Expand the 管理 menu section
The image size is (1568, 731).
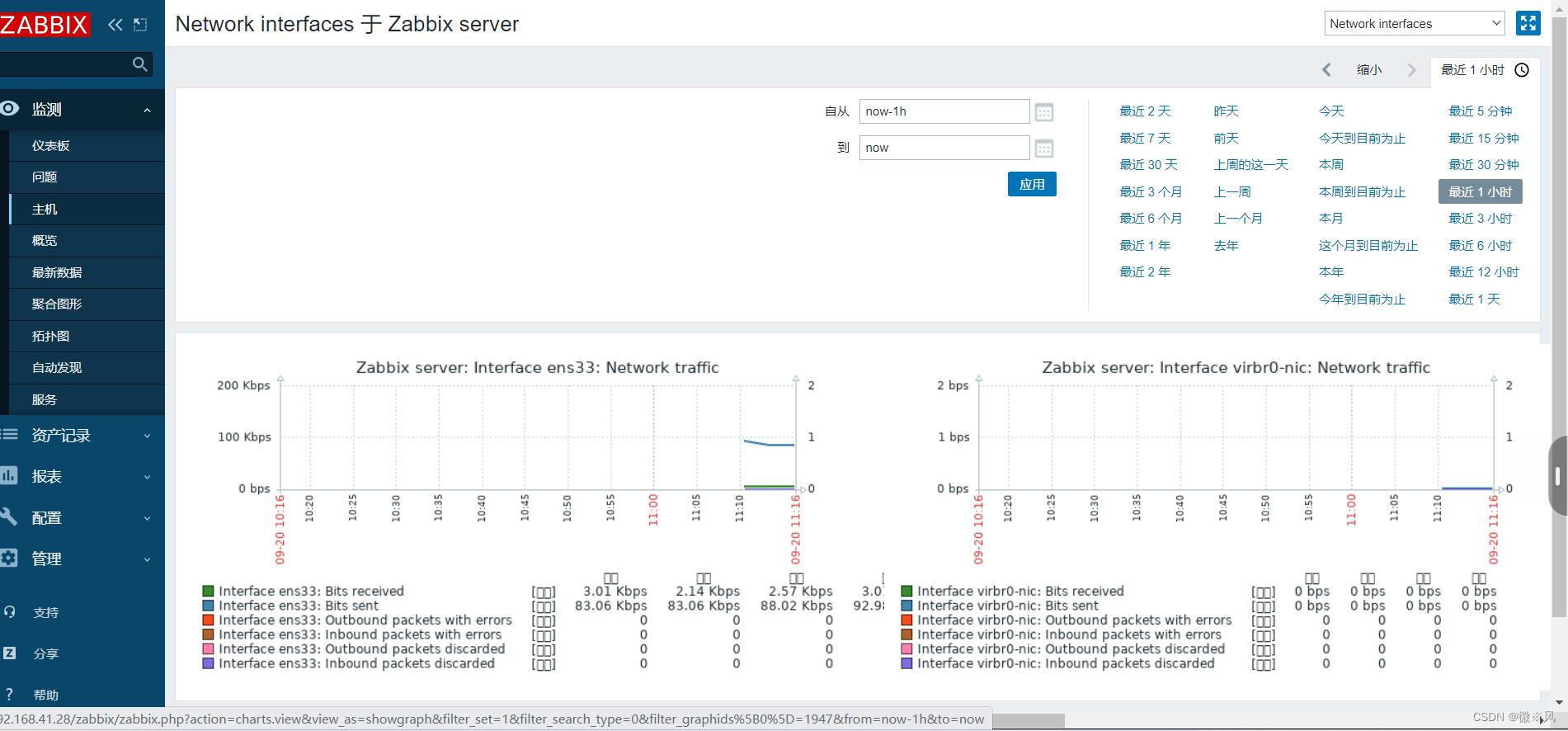(x=147, y=559)
